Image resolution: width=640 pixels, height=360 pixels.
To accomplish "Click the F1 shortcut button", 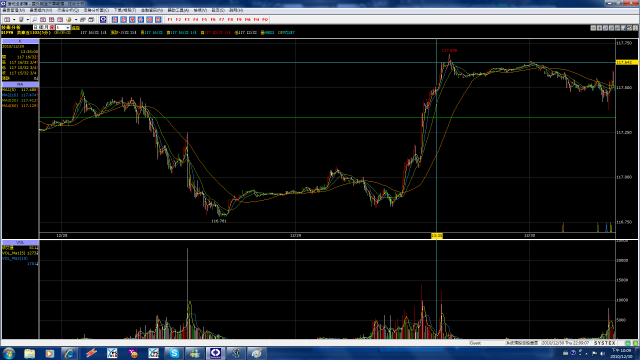I will [170, 19].
